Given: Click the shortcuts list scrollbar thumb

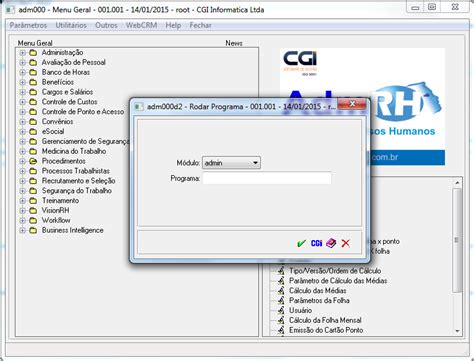Looking at the screenshot, I should (x=457, y=240).
